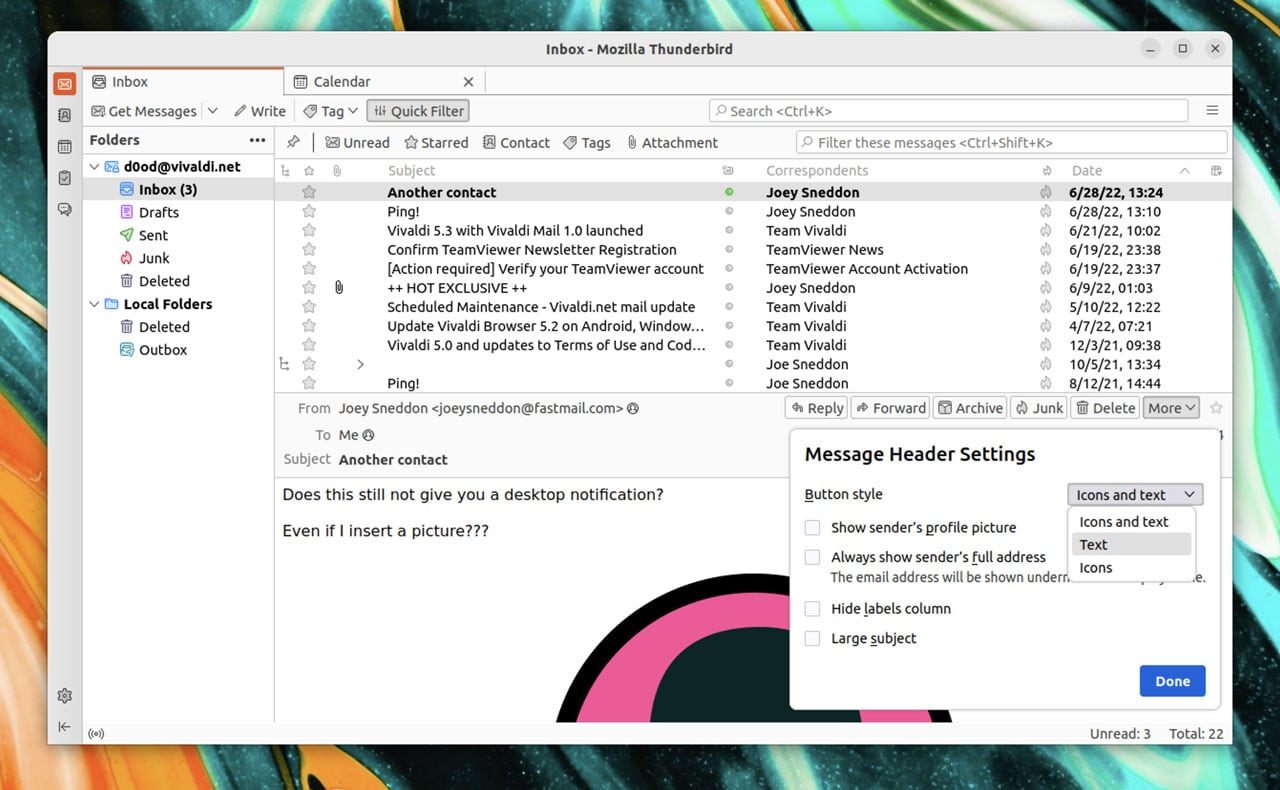Select the 'Icons' button style option
1280x790 pixels.
[1131, 567]
